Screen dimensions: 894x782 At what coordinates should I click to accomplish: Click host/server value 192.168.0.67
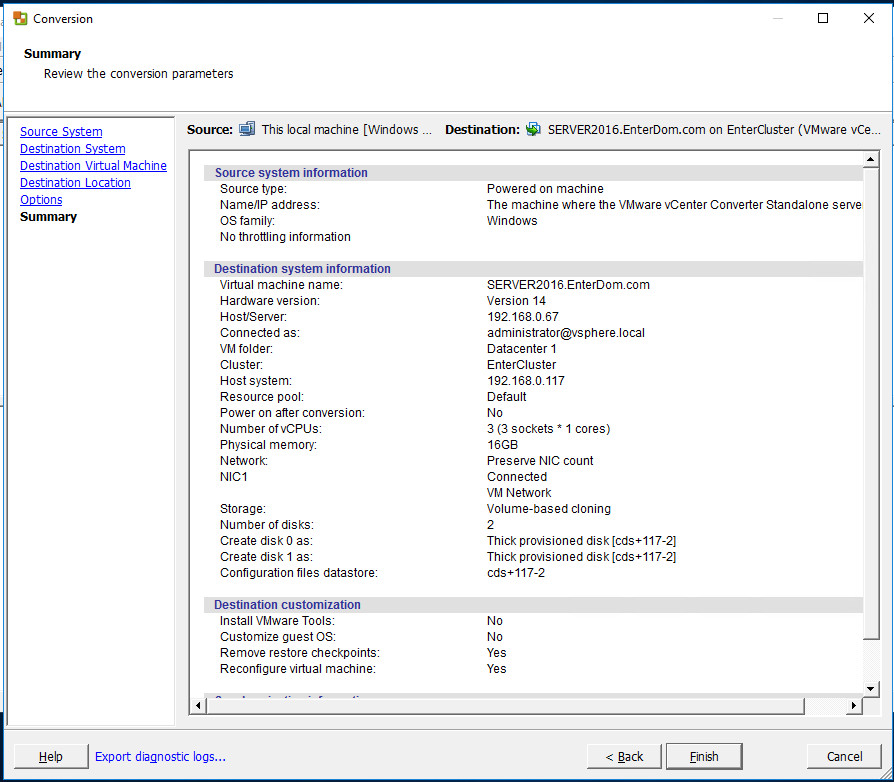tap(523, 316)
